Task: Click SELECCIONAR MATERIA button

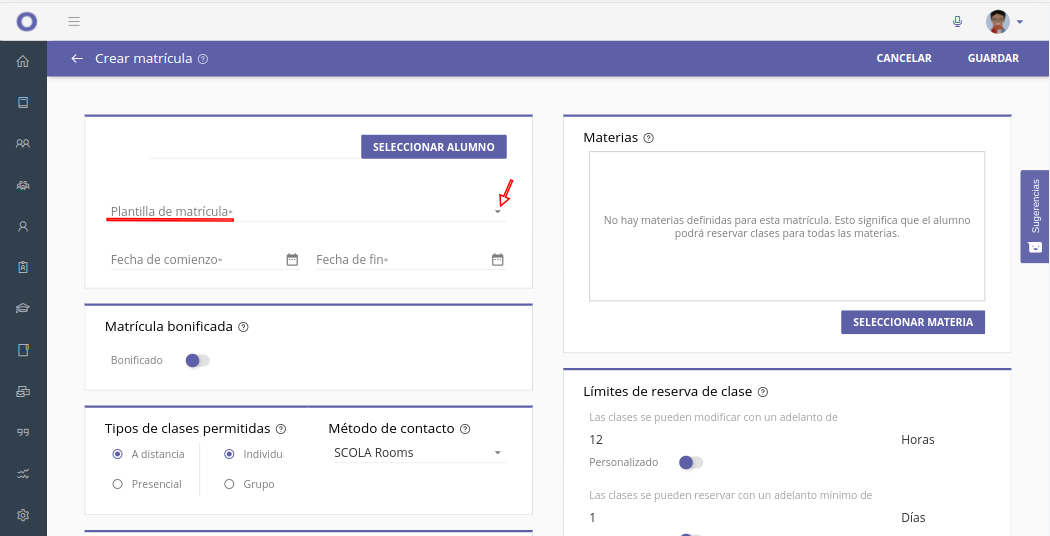Action: point(913,322)
